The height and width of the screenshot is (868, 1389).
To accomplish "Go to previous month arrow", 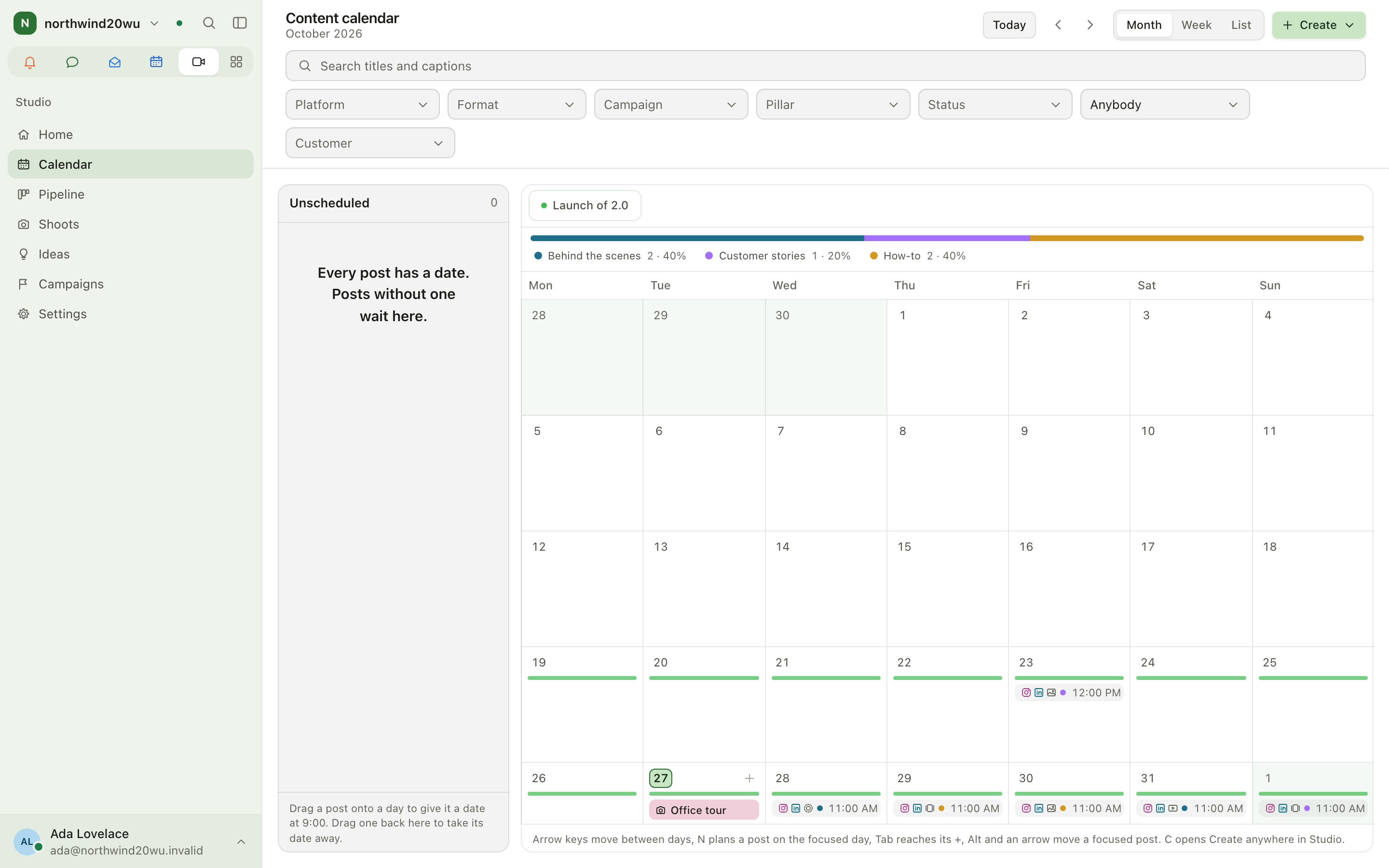I will coord(1059,25).
